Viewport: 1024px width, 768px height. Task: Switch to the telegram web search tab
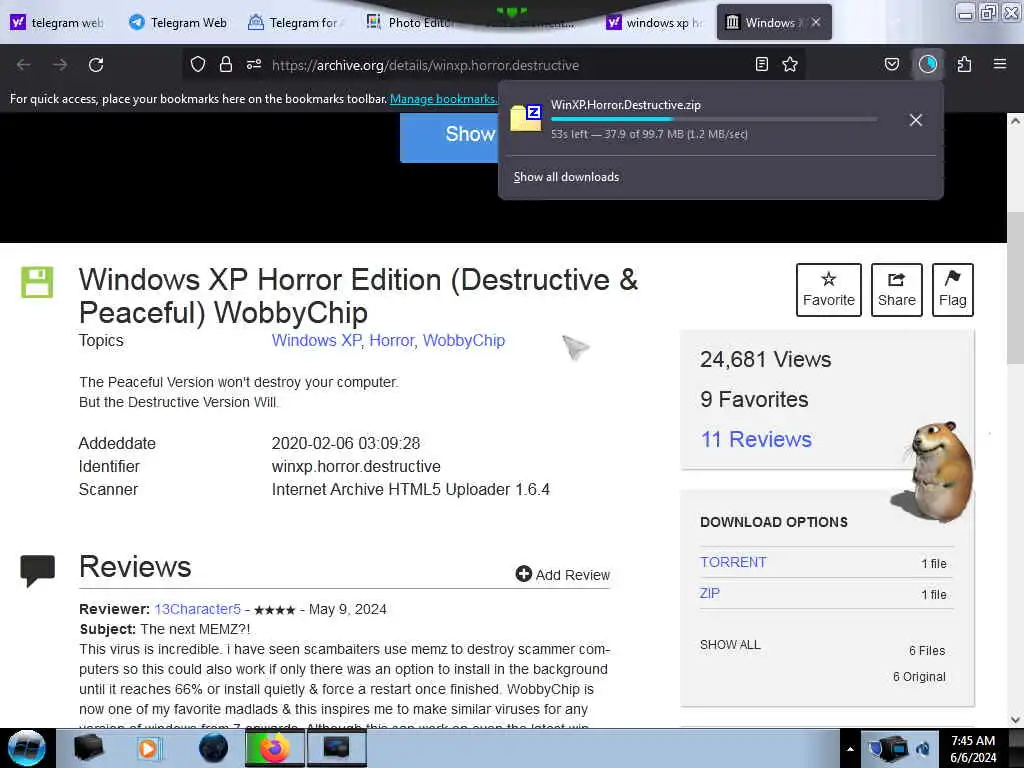[57, 23]
